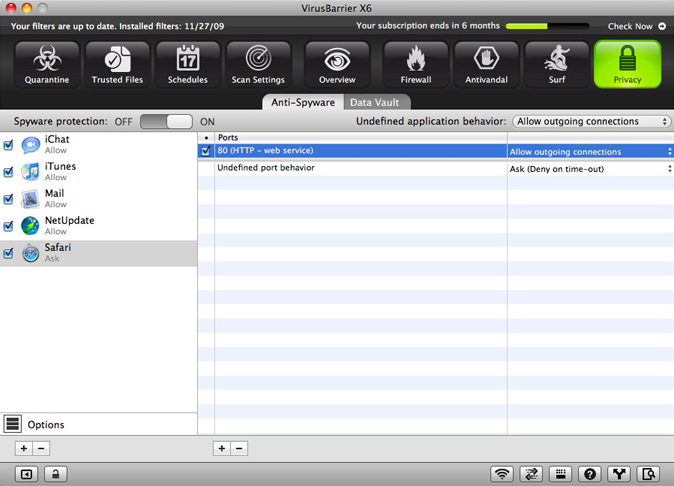Click the help question mark icon
Viewport: 674px width, 486px height.
[590, 474]
